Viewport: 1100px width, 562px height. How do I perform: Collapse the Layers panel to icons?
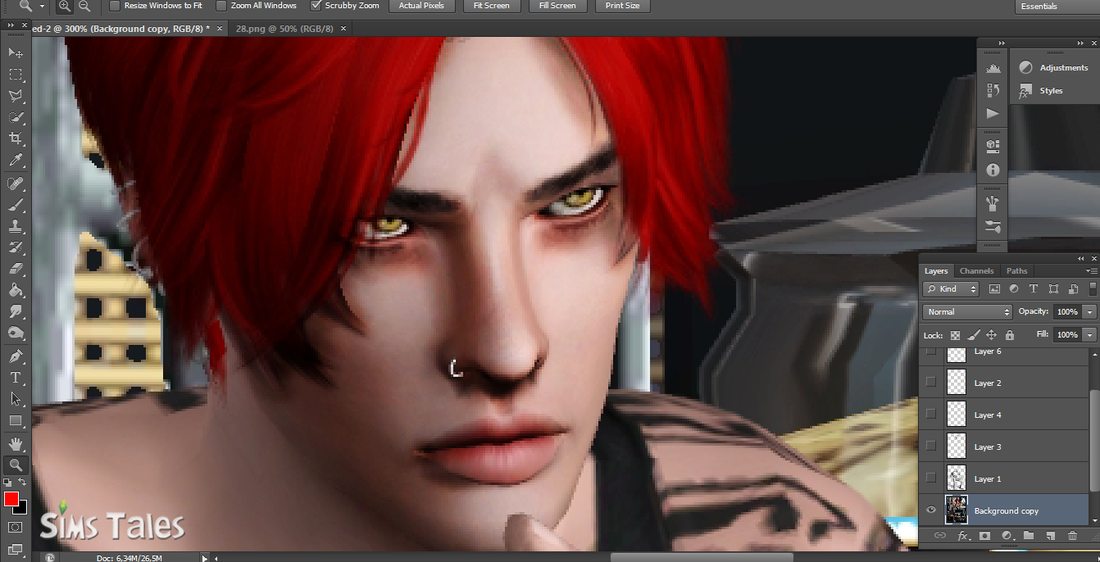(1081, 259)
